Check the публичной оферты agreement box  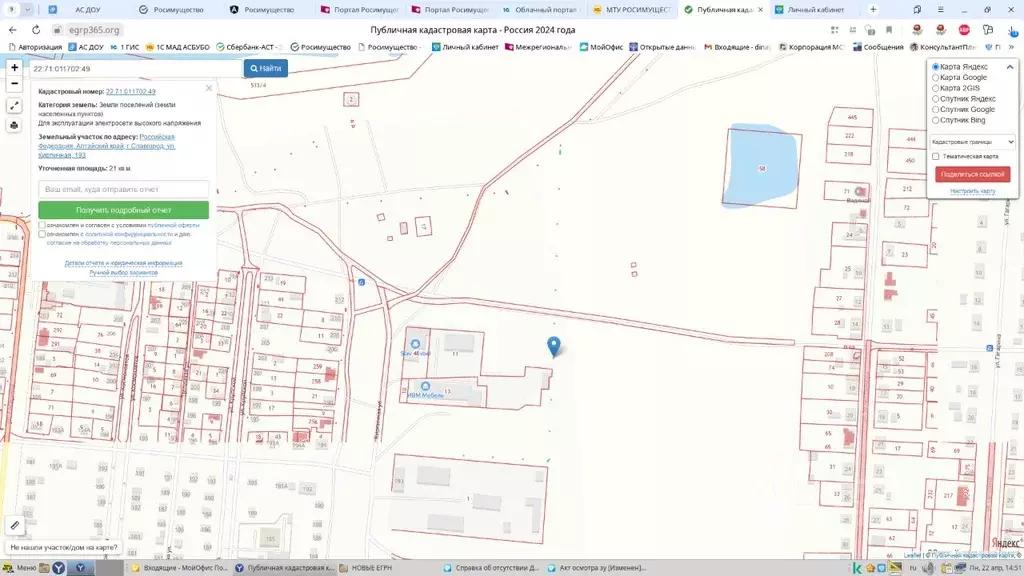coord(42,226)
